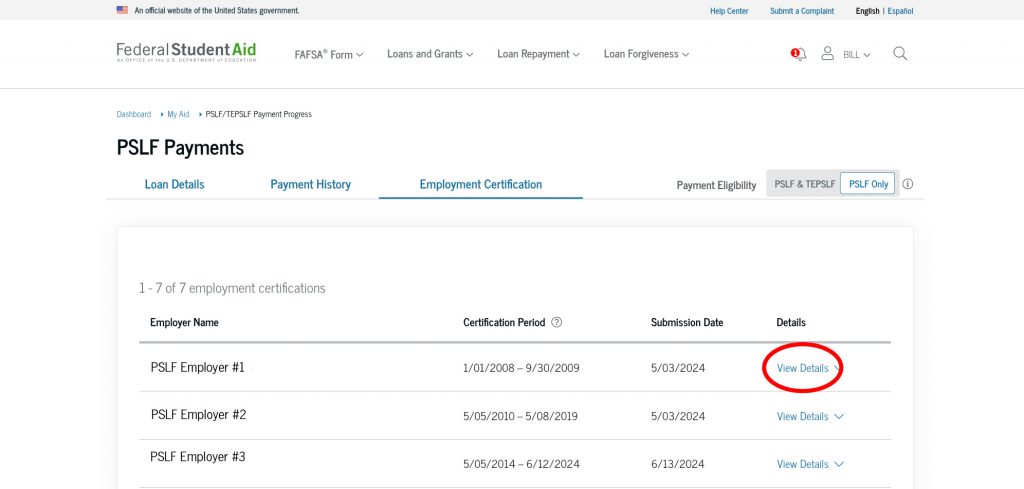Switch to the Loan Details tab

[x=174, y=184]
